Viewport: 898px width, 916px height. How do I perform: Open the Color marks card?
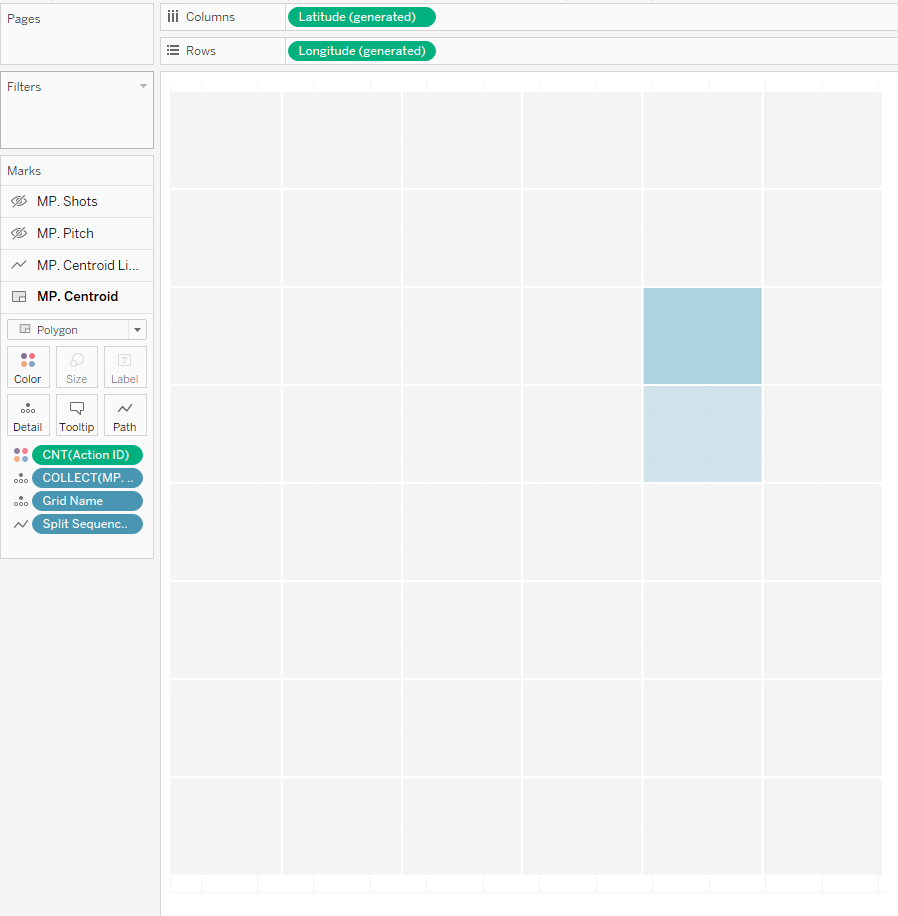coord(28,367)
